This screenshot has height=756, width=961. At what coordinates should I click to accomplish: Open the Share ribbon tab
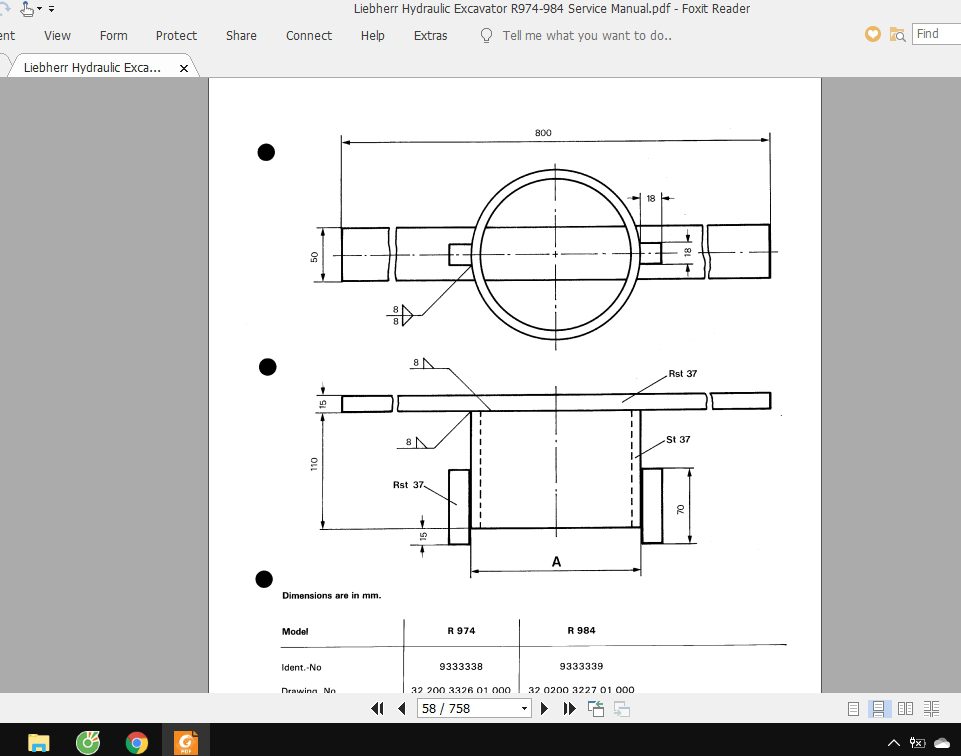click(241, 35)
